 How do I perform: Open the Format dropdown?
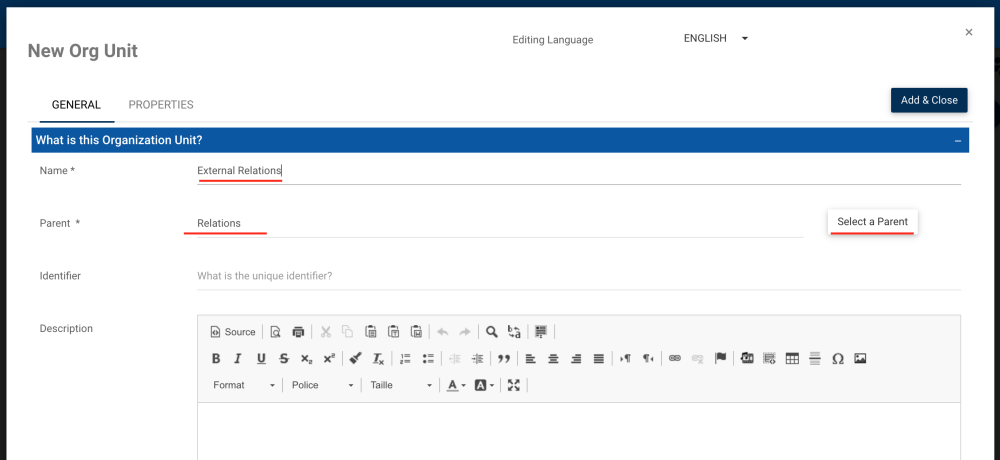(244, 385)
